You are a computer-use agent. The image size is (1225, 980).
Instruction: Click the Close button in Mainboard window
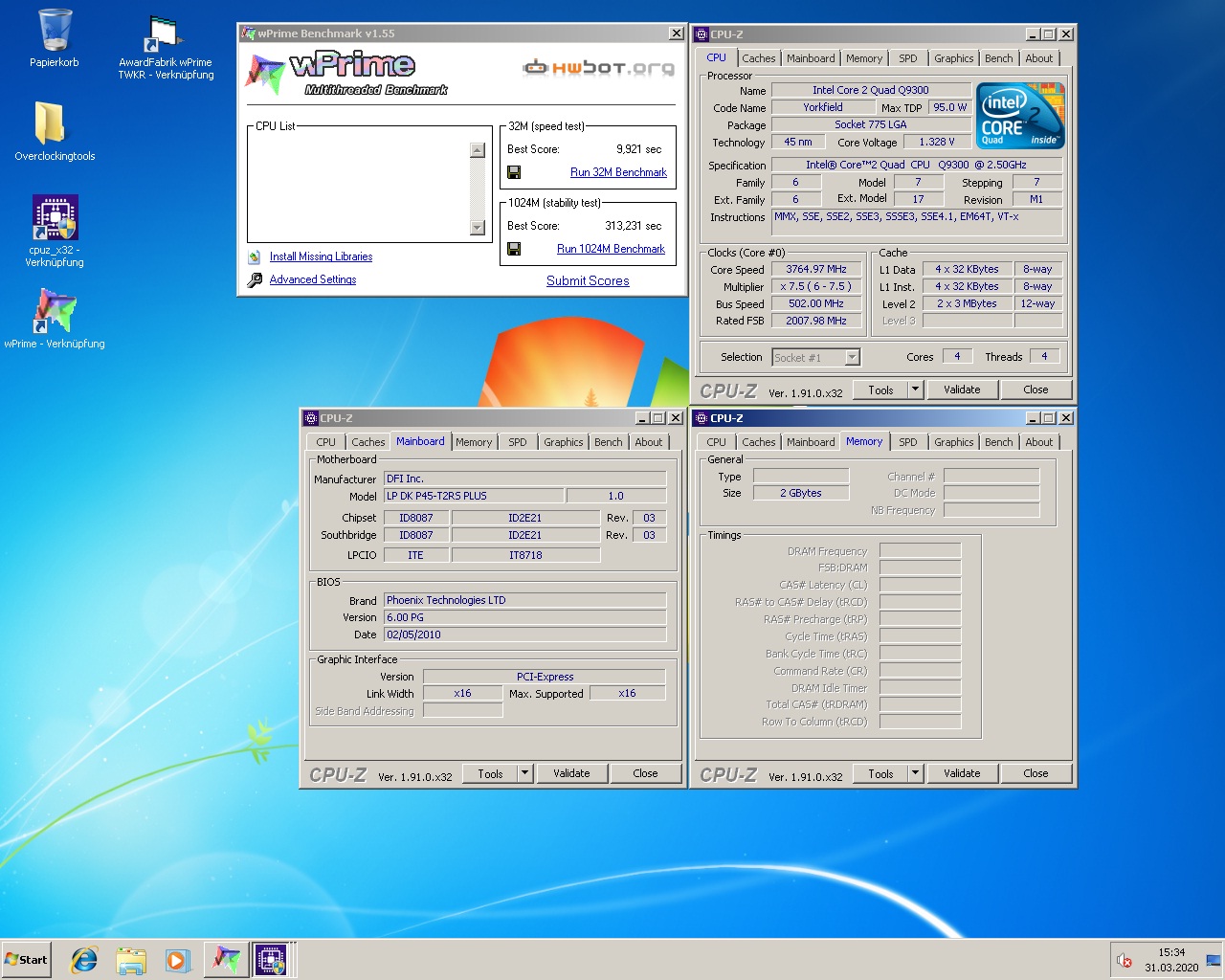tap(645, 773)
